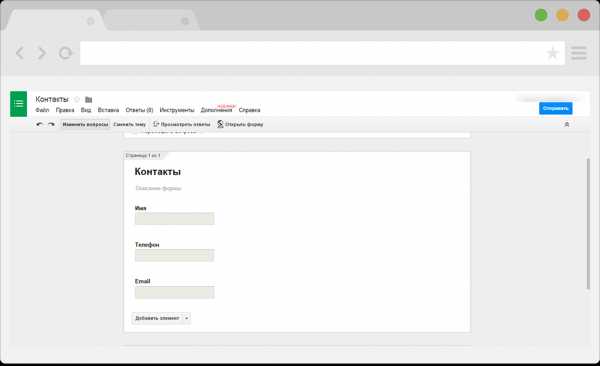Open the Вставка menu

tap(108, 110)
